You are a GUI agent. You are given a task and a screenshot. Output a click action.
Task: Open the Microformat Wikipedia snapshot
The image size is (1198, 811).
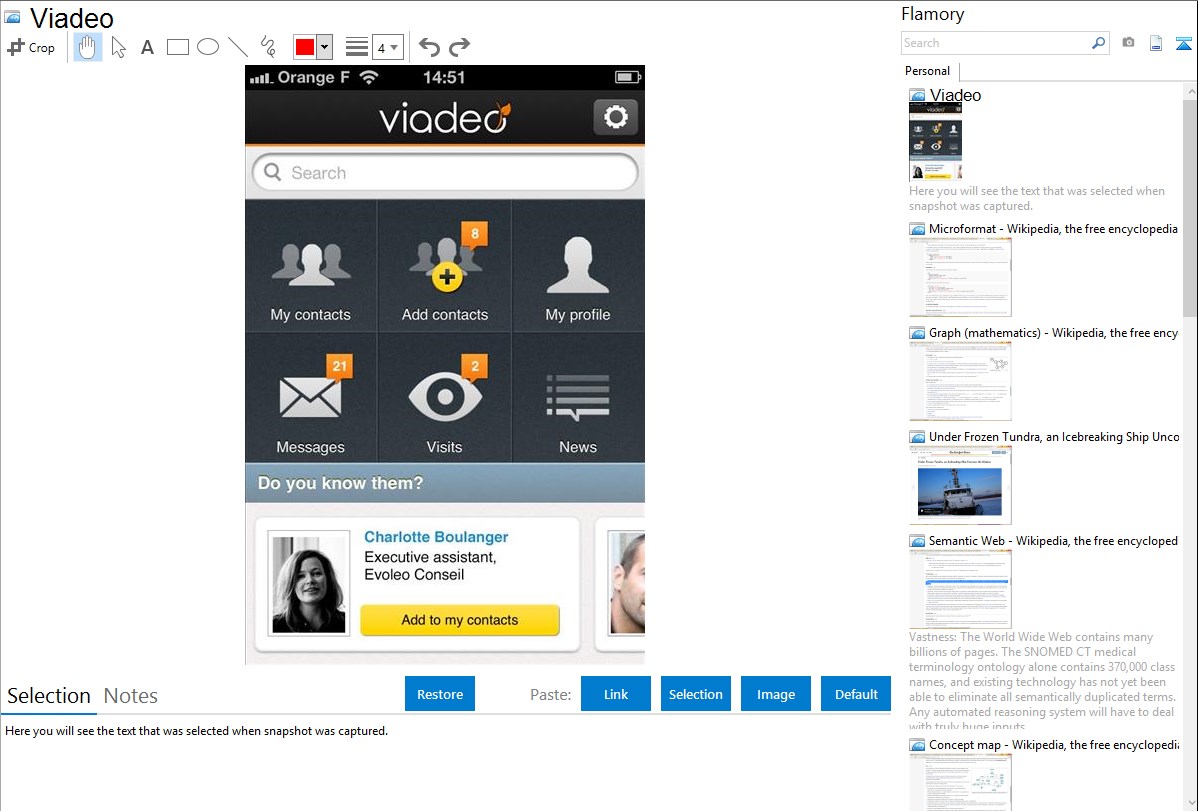tap(960, 277)
